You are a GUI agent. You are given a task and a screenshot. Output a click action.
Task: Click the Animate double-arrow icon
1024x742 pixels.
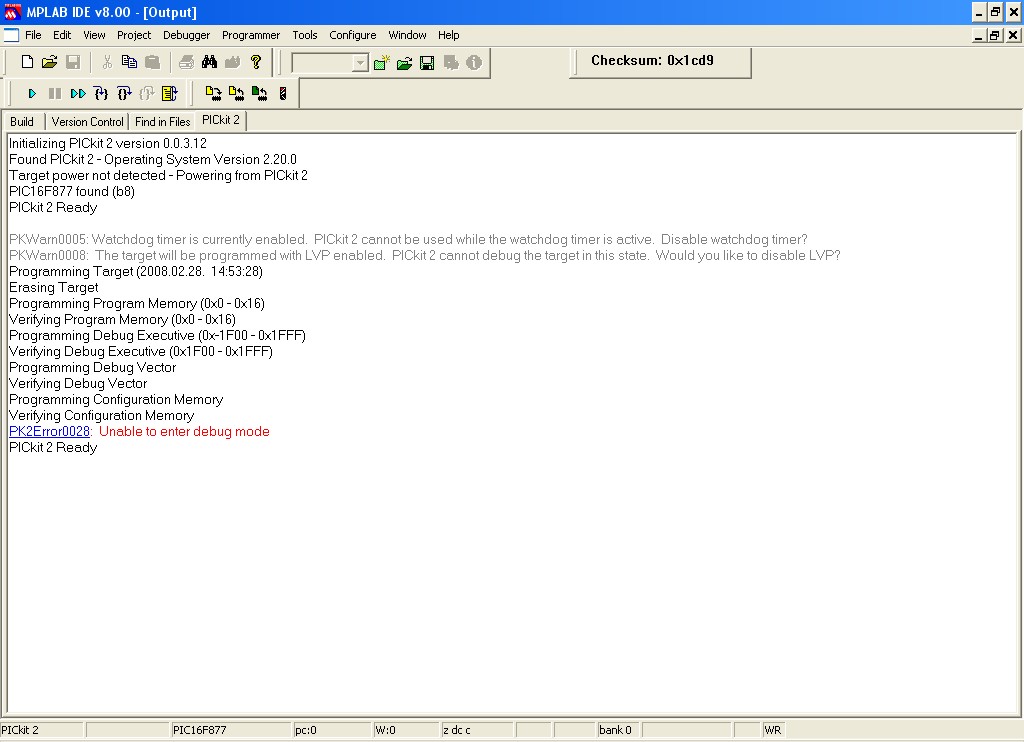click(78, 93)
